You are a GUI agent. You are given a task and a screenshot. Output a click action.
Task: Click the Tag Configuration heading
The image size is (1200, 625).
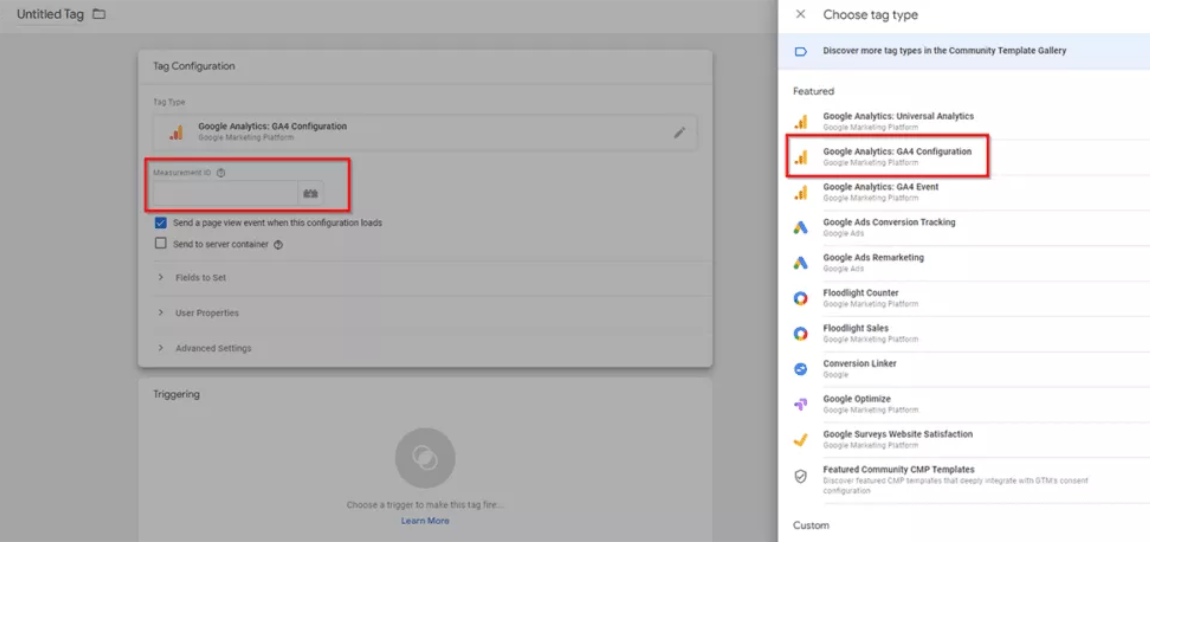point(194,66)
